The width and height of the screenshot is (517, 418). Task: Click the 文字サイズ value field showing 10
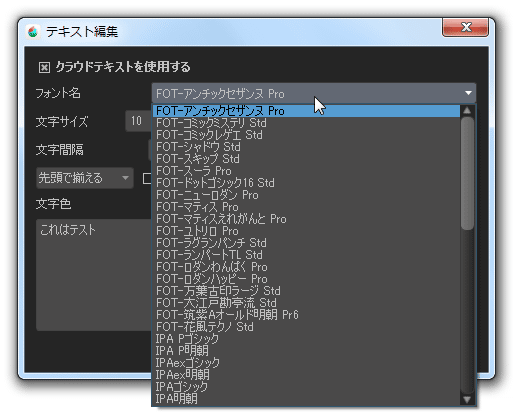pyautogui.click(x=139, y=121)
